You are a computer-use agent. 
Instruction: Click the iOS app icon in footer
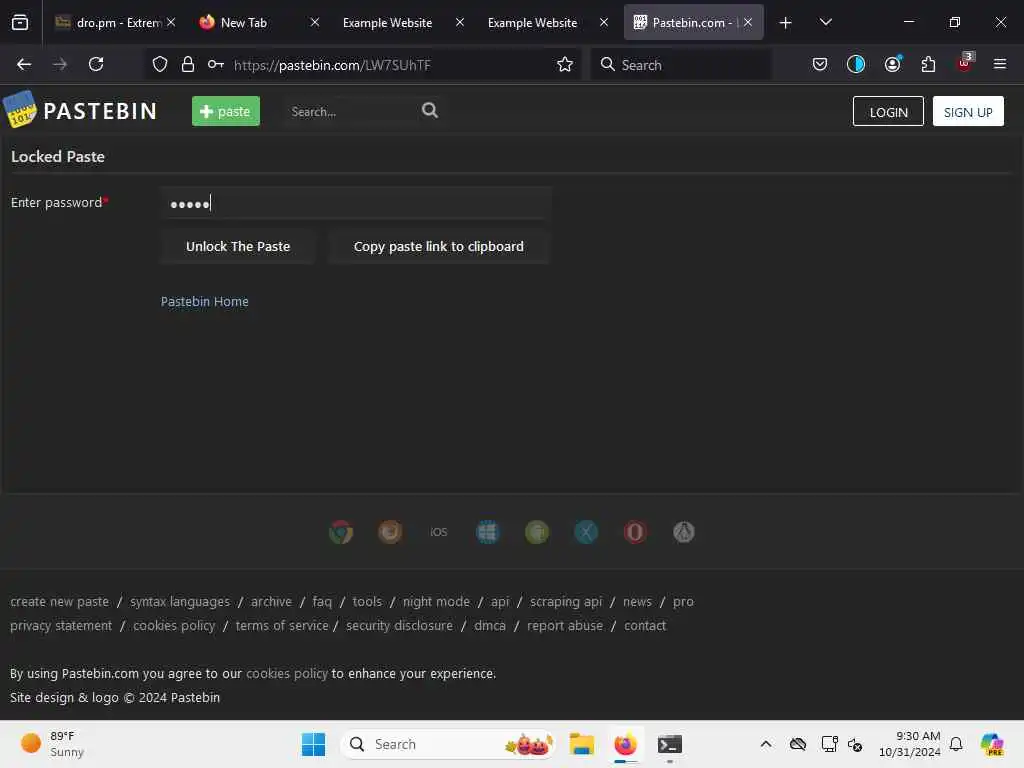pos(439,532)
